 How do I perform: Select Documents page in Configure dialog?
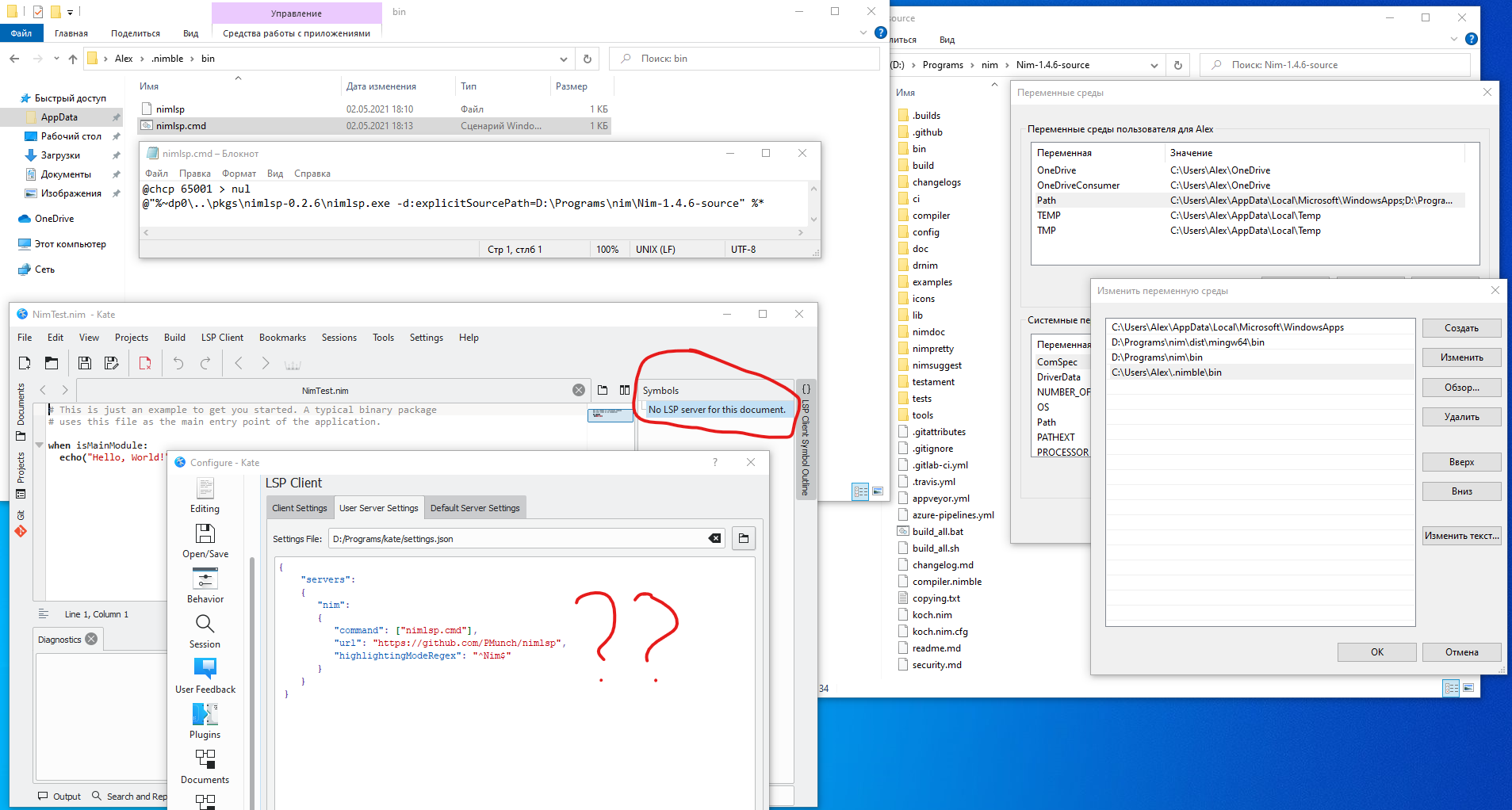[205, 767]
